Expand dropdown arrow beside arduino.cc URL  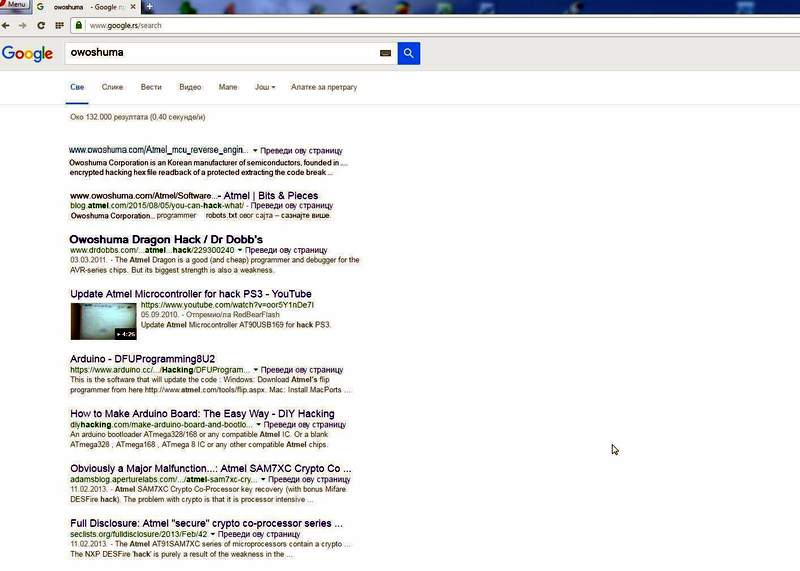click(x=256, y=369)
